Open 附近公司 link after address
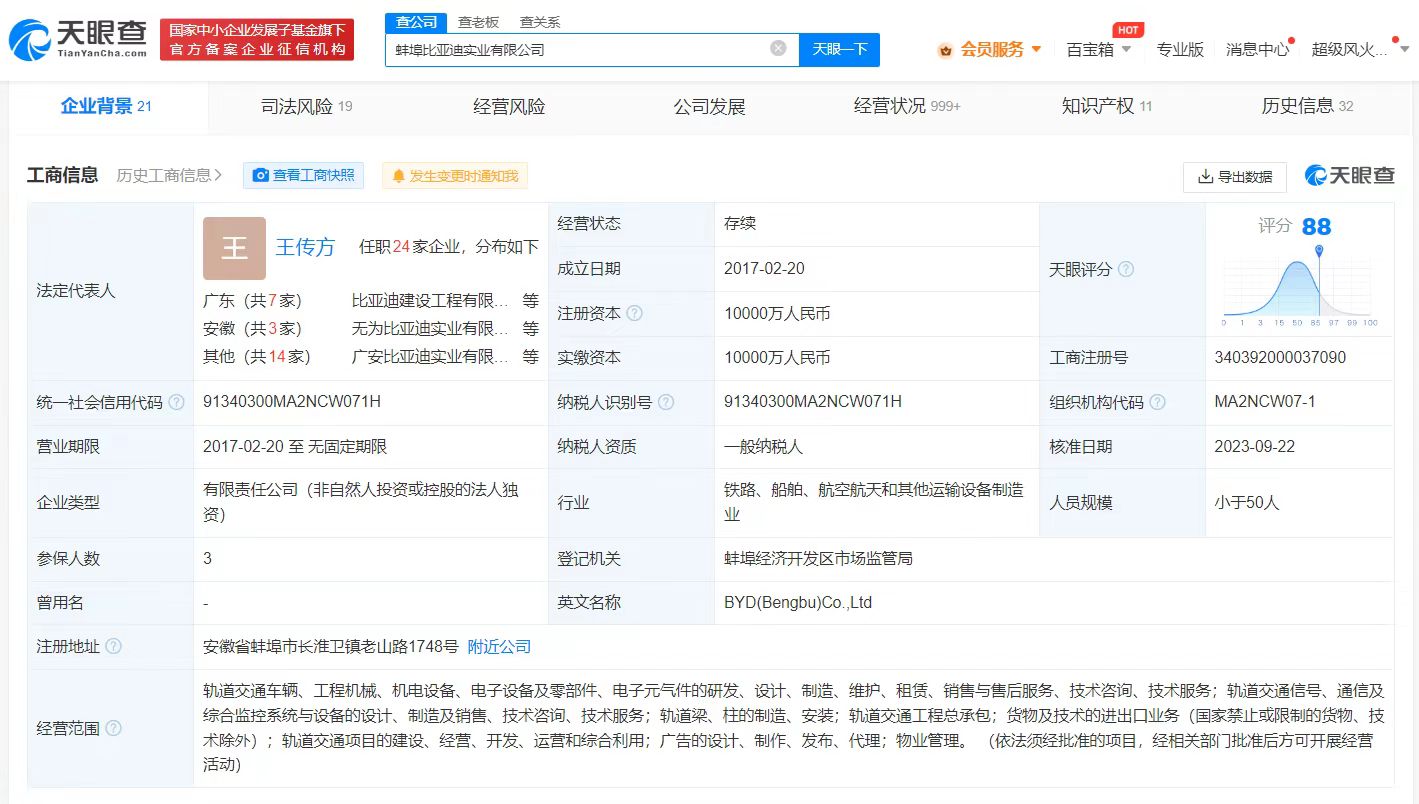Screen dimensions: 1419x804 tap(499, 647)
